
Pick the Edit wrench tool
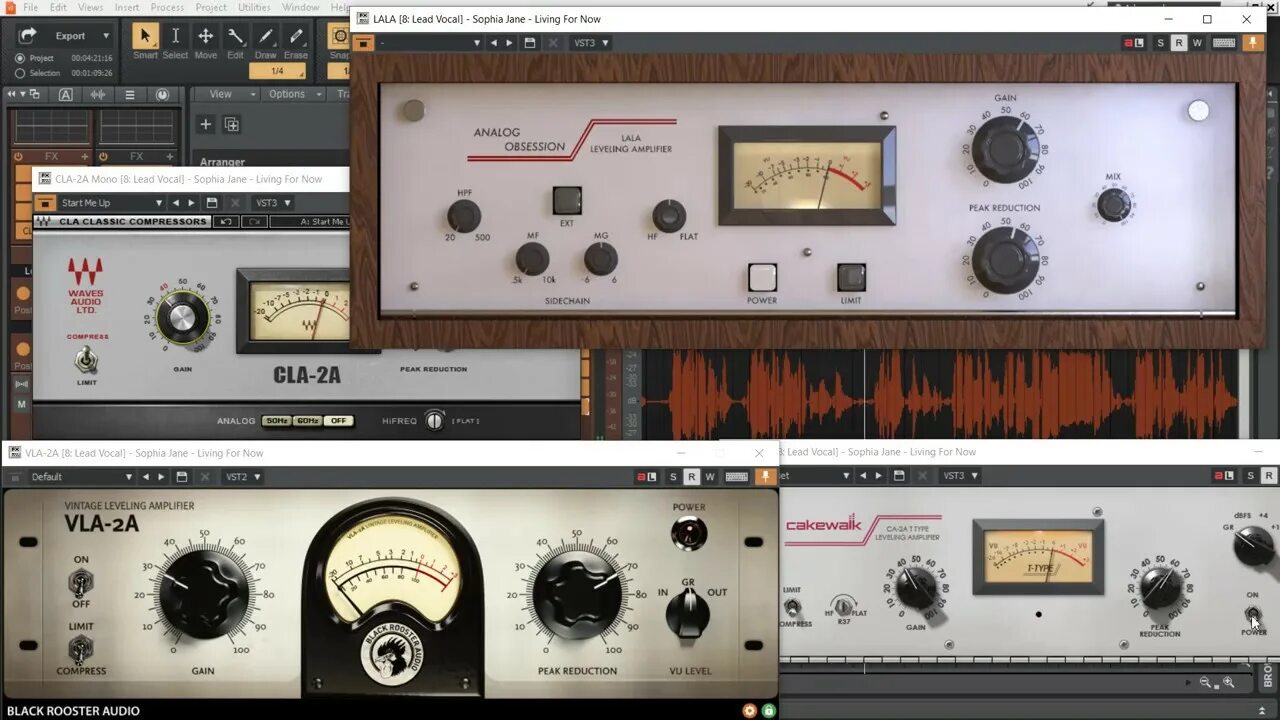(235, 36)
